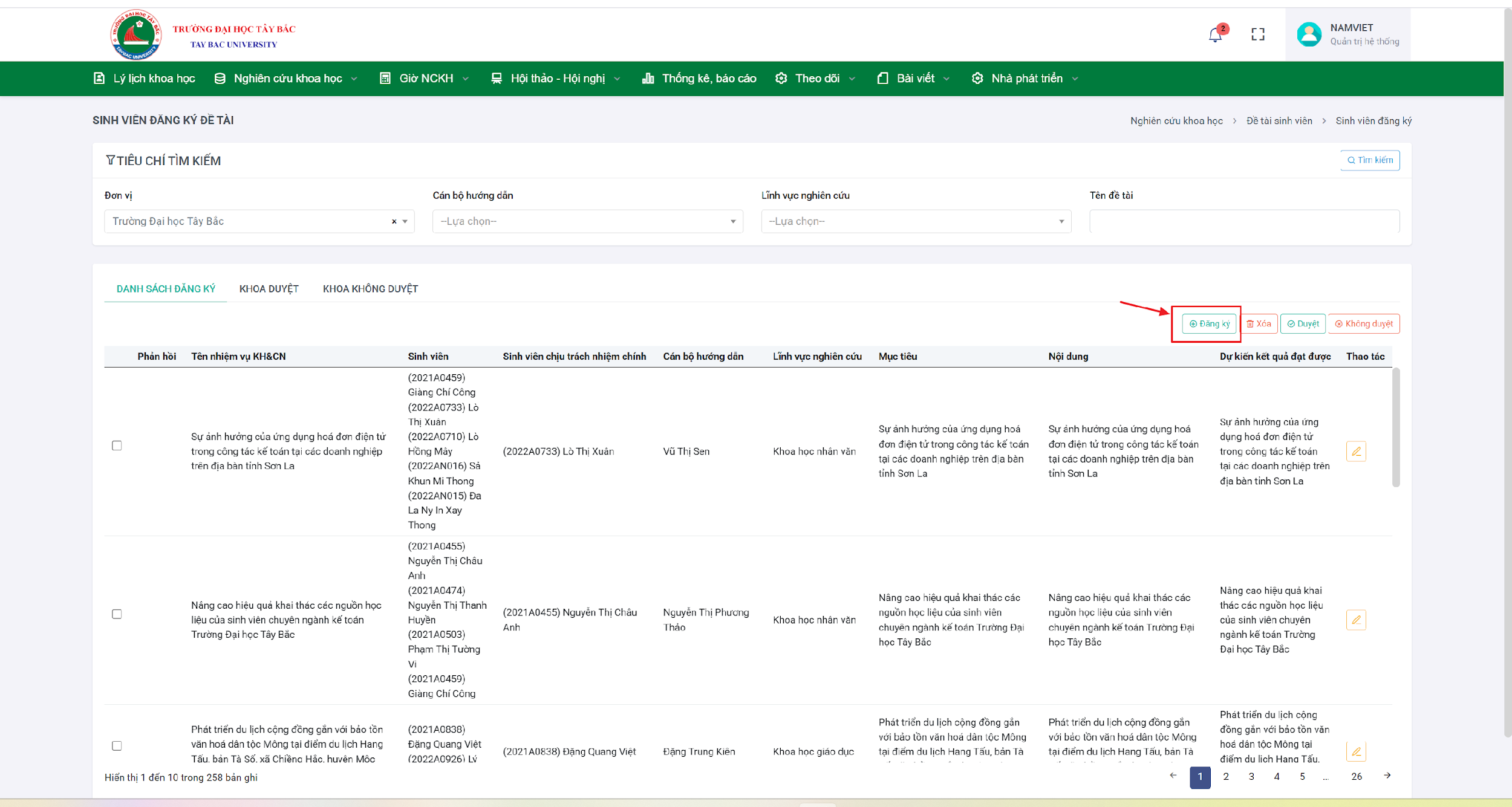The image size is (1512, 807).
Task: Click the table's vertical scrollbar
Action: tap(1396, 427)
